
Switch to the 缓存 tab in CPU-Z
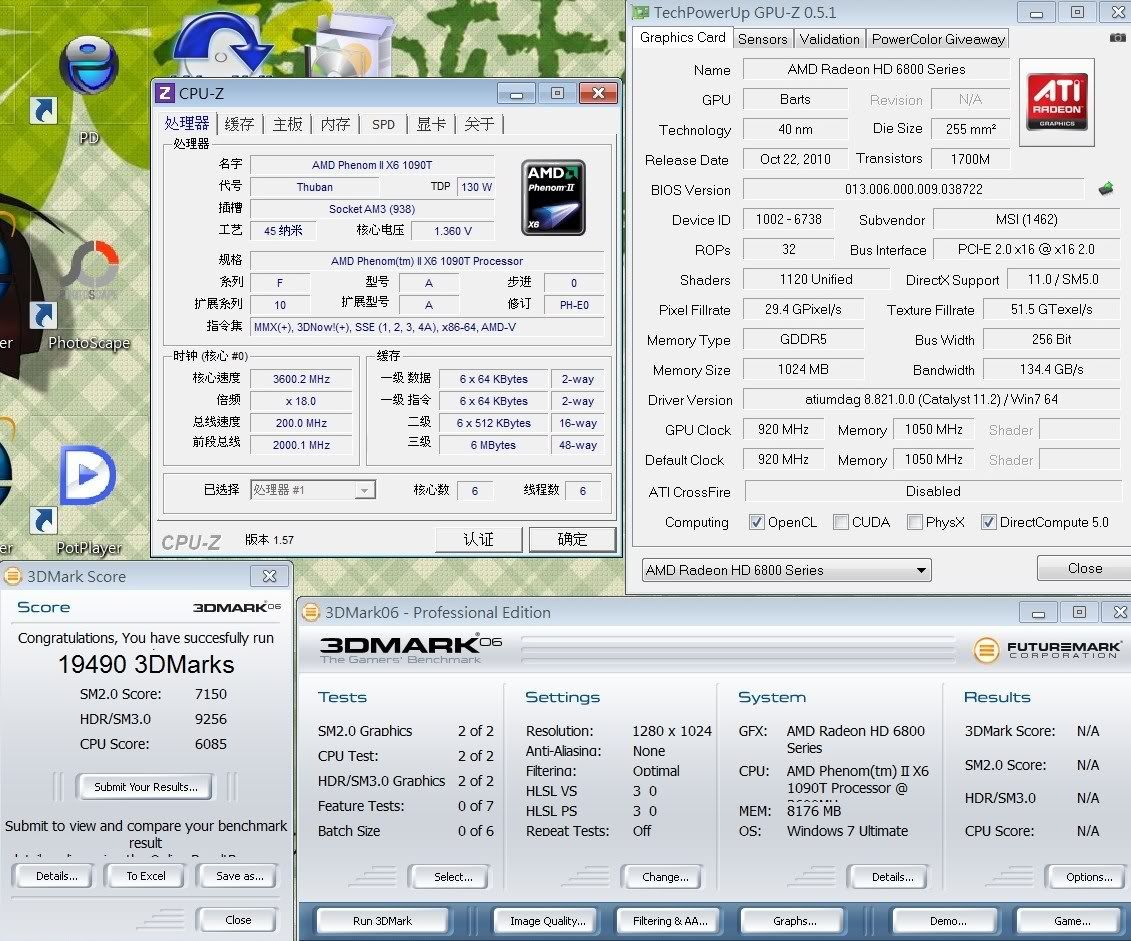pyautogui.click(x=239, y=124)
